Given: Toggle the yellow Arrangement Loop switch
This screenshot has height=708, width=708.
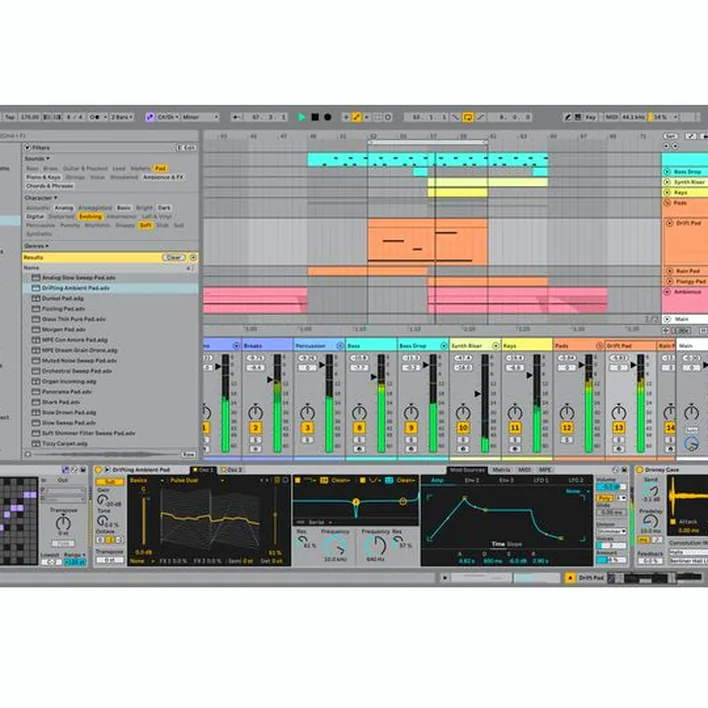Looking at the screenshot, I should coord(468,117).
